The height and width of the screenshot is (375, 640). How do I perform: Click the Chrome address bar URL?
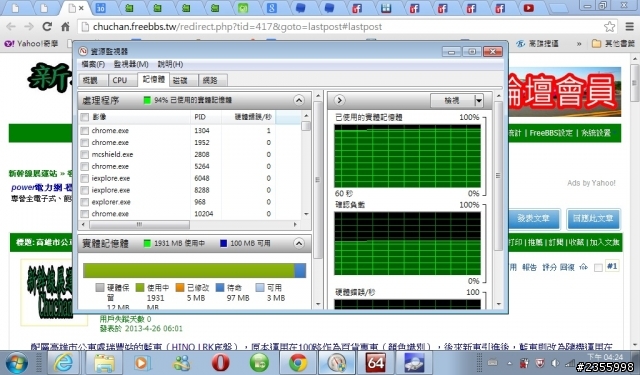[238, 27]
